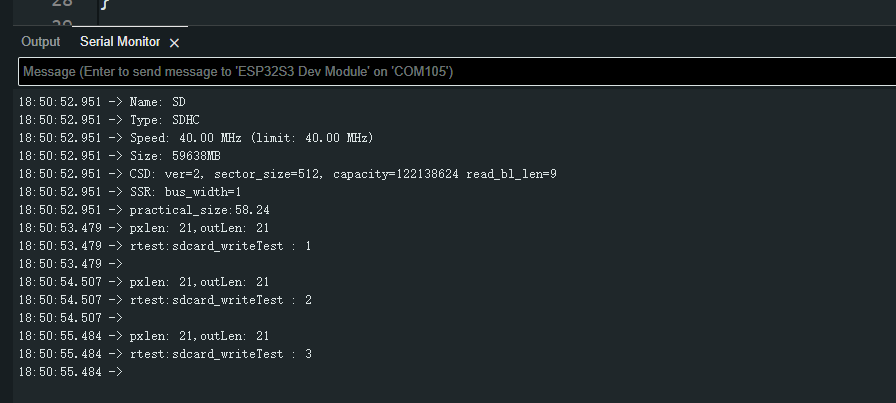This screenshot has width=896, height=403.
Task: Switch to the Output tab
Action: (41, 42)
